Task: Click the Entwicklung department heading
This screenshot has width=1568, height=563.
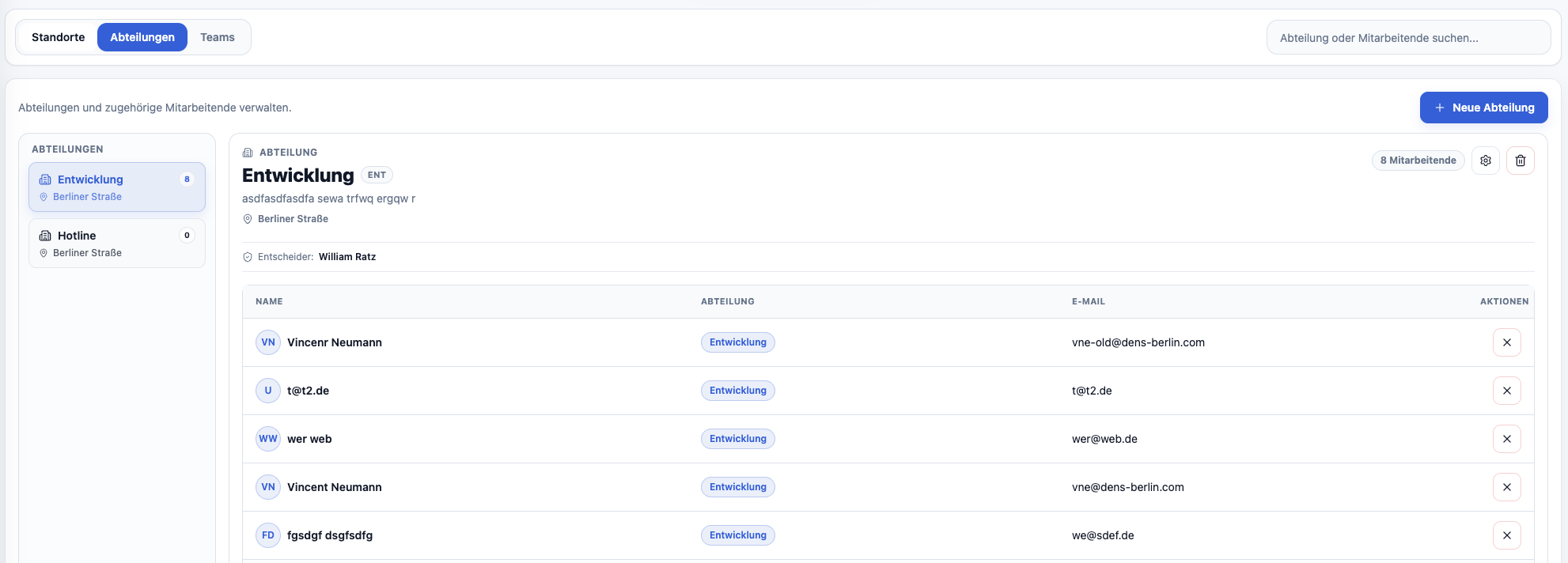Action: click(298, 176)
